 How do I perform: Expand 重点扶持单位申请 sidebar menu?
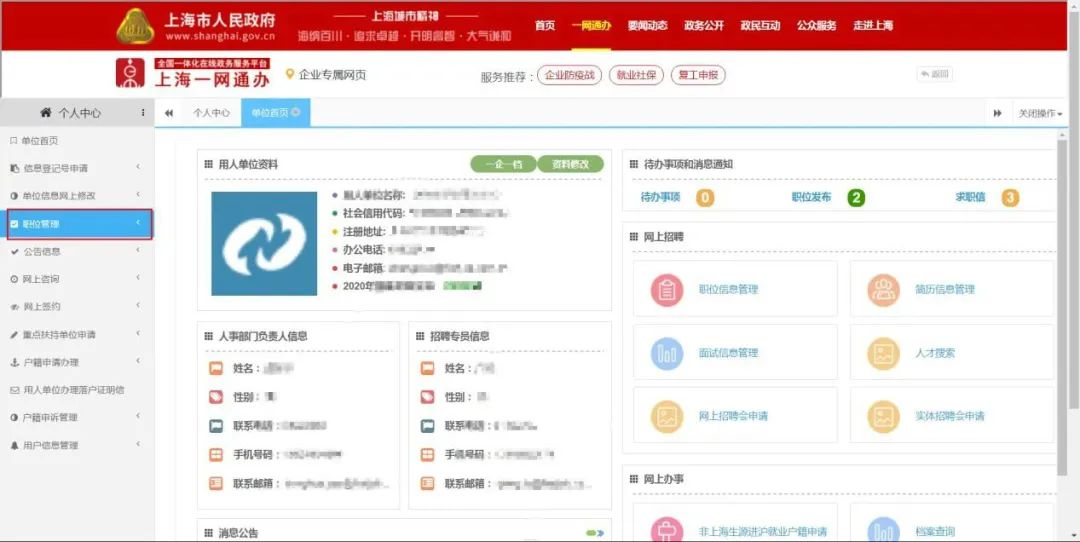point(77,335)
